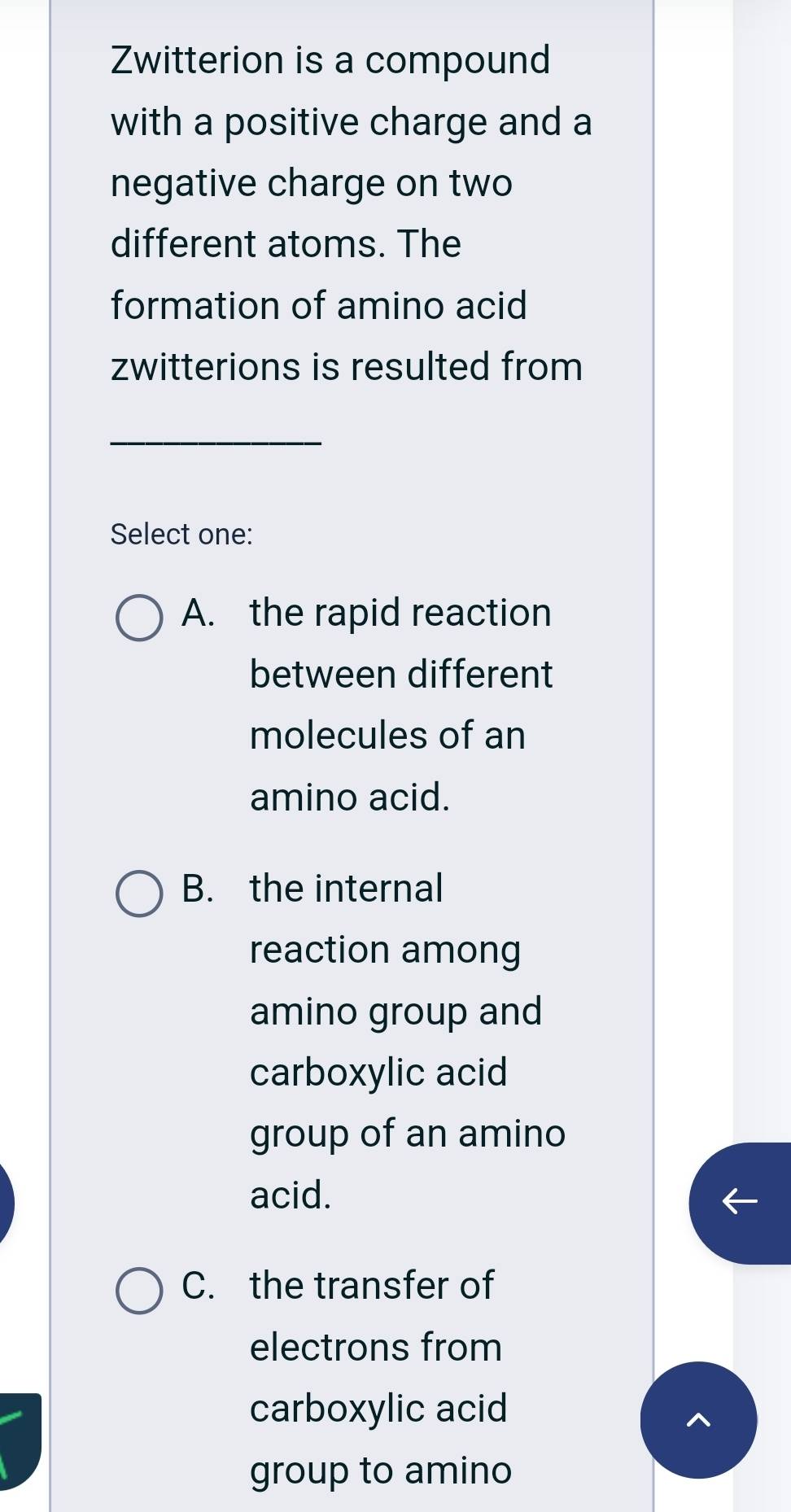Click the "C." option letter label
The width and height of the screenshot is (791, 1512).
pos(199,1286)
